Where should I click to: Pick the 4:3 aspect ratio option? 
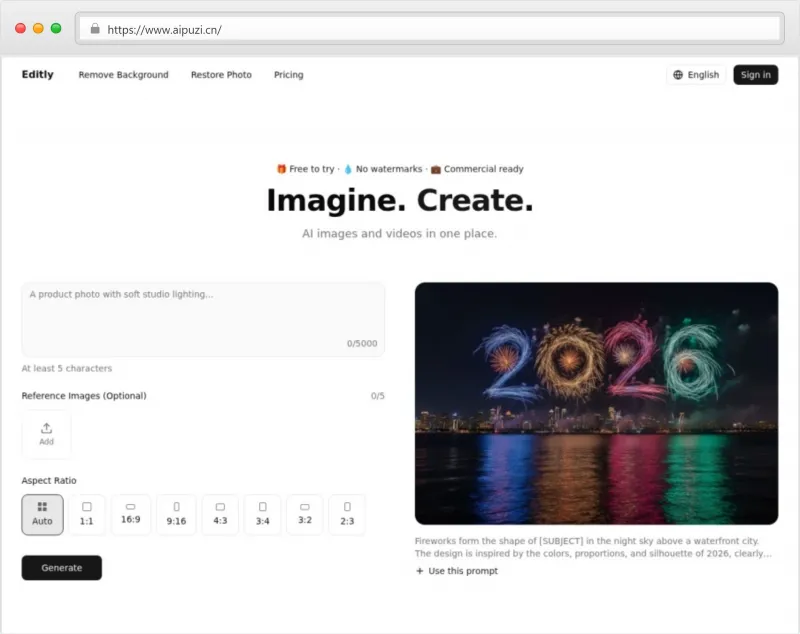[220, 514]
